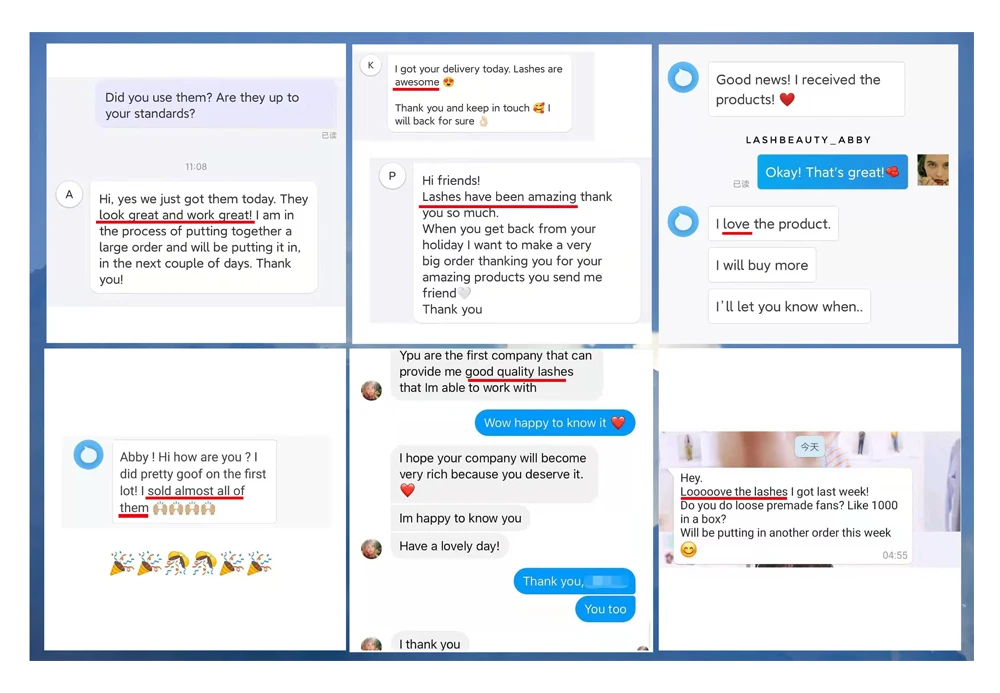Click the "You too" blue reply bubble
Viewport: 1000px width, 693px height.
click(605, 609)
